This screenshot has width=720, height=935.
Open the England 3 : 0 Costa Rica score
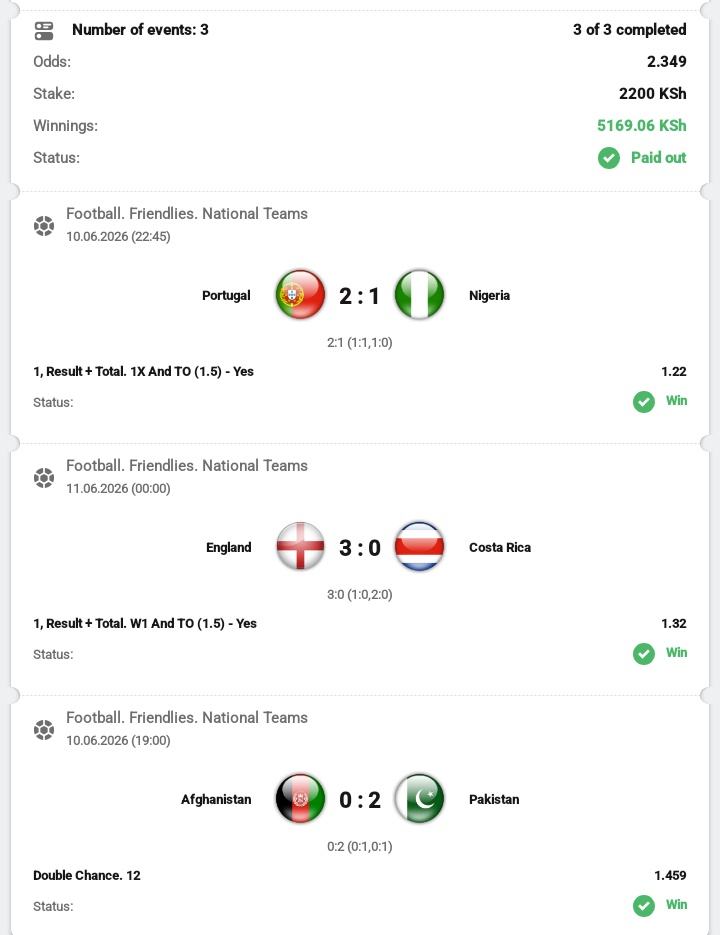point(360,547)
